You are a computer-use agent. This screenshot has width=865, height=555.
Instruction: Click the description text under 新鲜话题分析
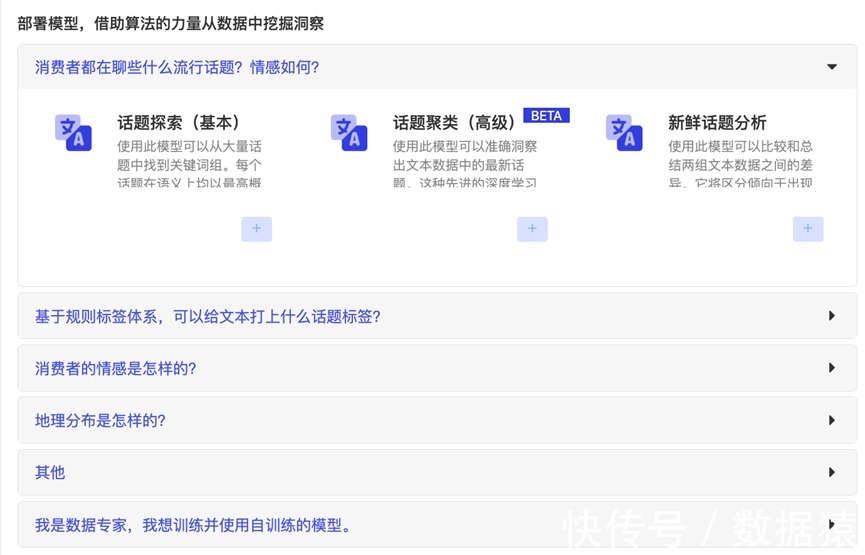pyautogui.click(x=740, y=164)
